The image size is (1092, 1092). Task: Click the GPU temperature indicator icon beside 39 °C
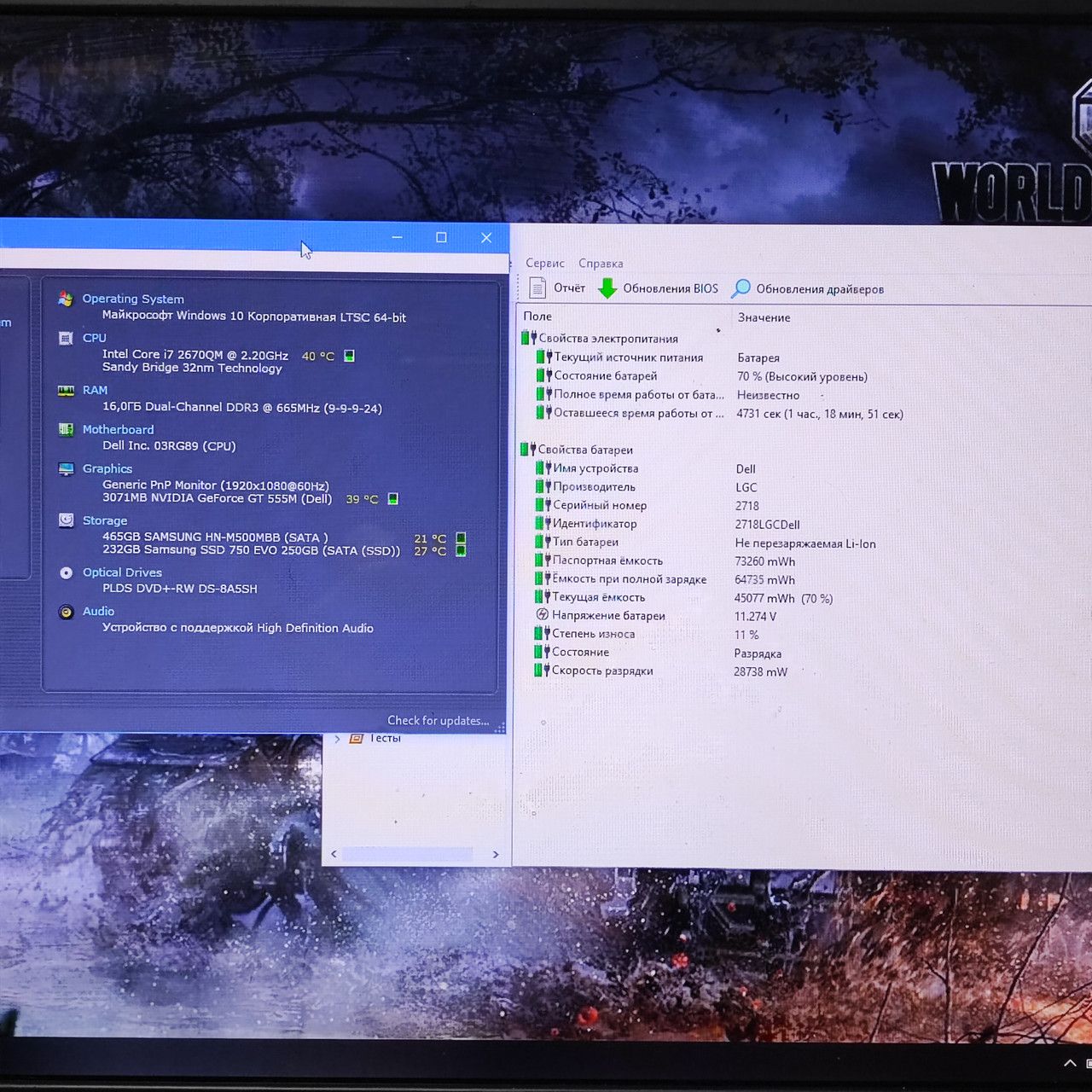pos(393,498)
